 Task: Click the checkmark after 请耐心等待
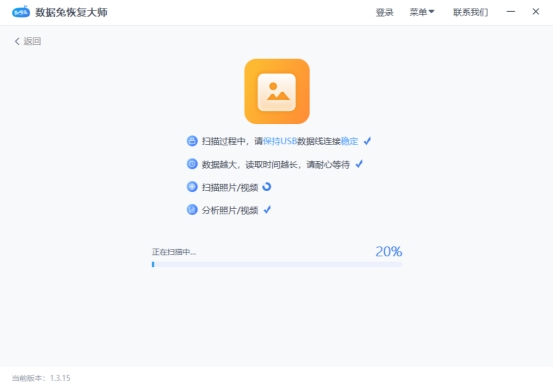[359, 164]
